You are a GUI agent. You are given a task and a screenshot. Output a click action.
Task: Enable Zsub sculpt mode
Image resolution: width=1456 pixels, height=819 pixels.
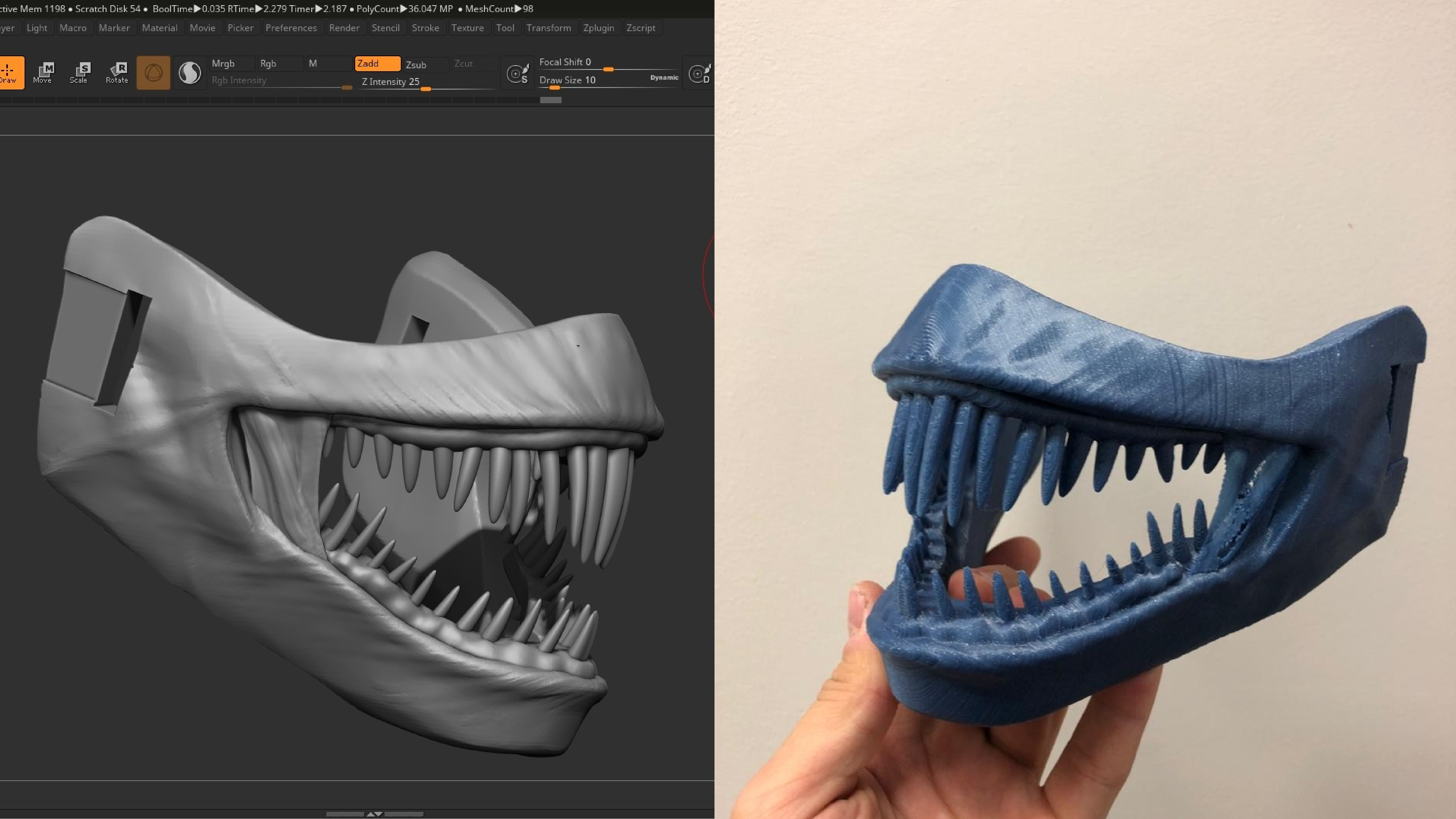[426, 64]
